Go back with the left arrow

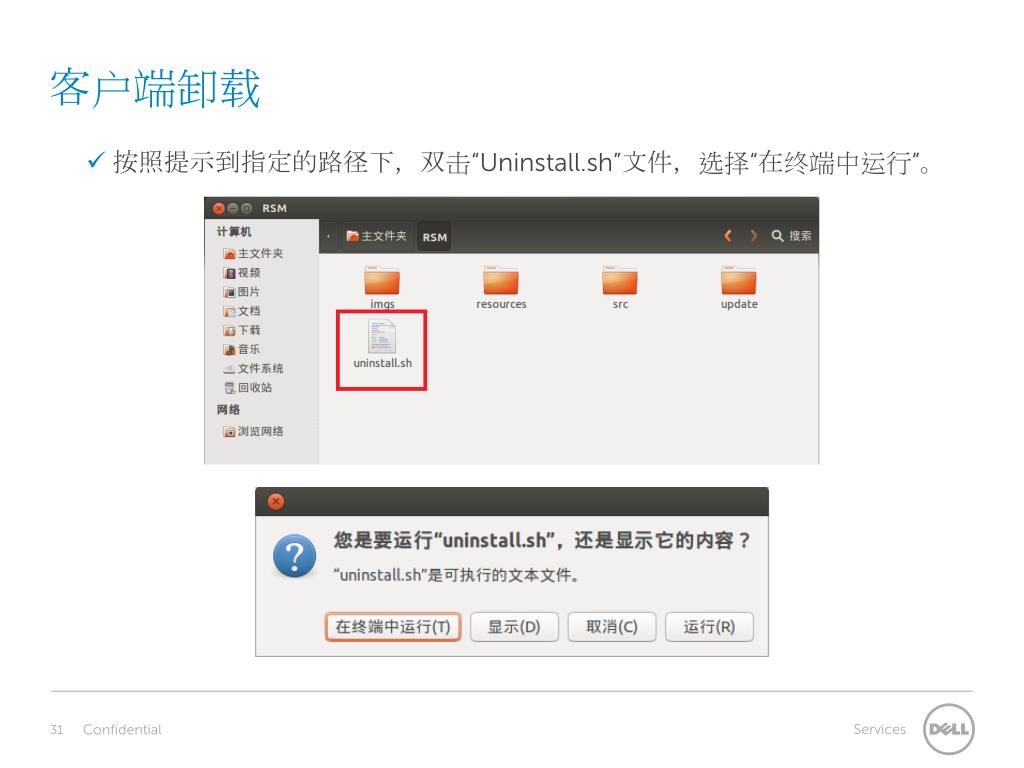pyautogui.click(x=728, y=236)
